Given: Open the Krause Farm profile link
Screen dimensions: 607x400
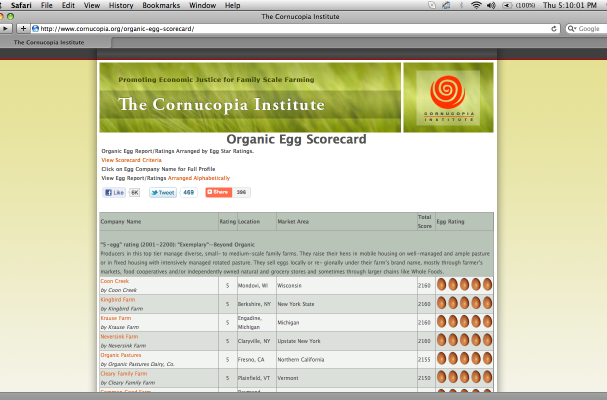Looking at the screenshot, I should pos(116,318).
